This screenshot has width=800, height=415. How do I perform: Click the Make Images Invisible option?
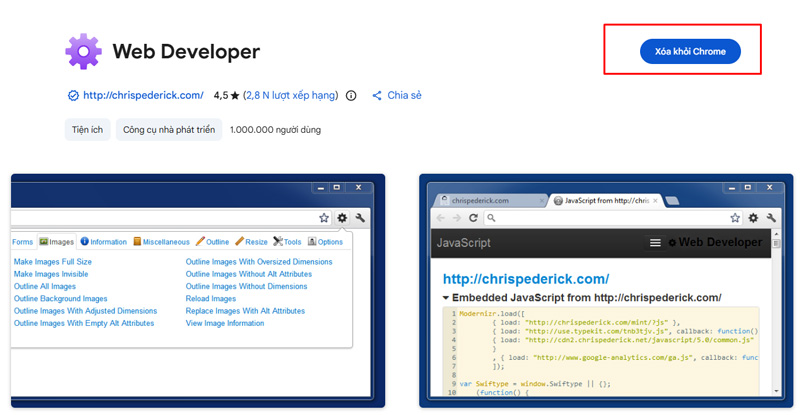click(x=51, y=274)
